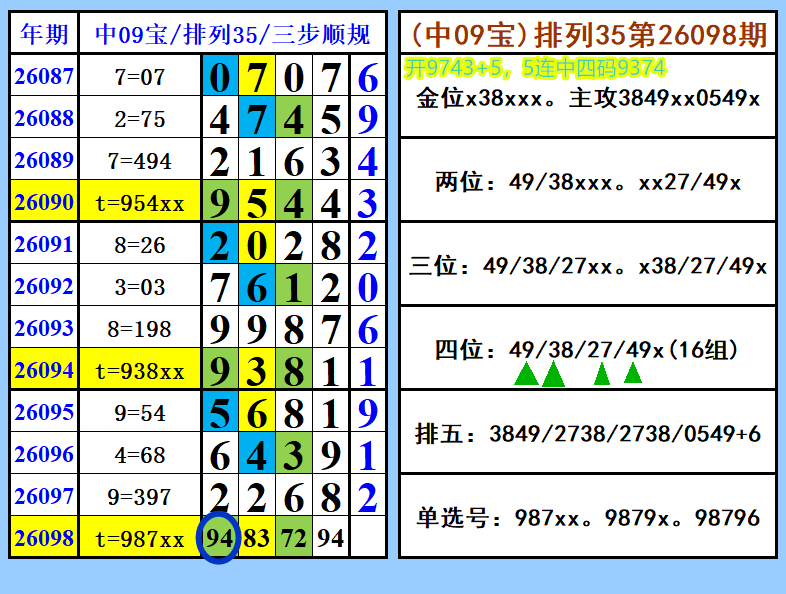This screenshot has width=786, height=594.
Task: Click the yellow highlighted 开9743+5 text
Action: click(x=535, y=68)
